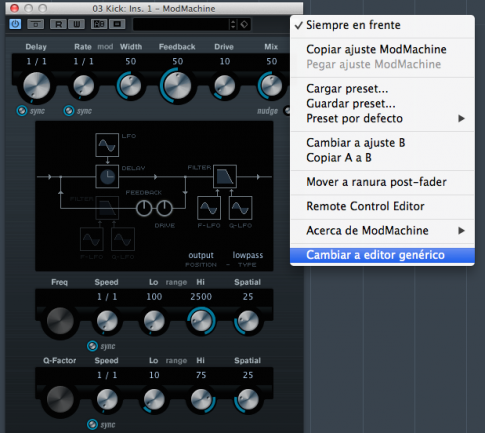
Task: Click the output Filter block icon
Action: pyautogui.click(x=225, y=177)
